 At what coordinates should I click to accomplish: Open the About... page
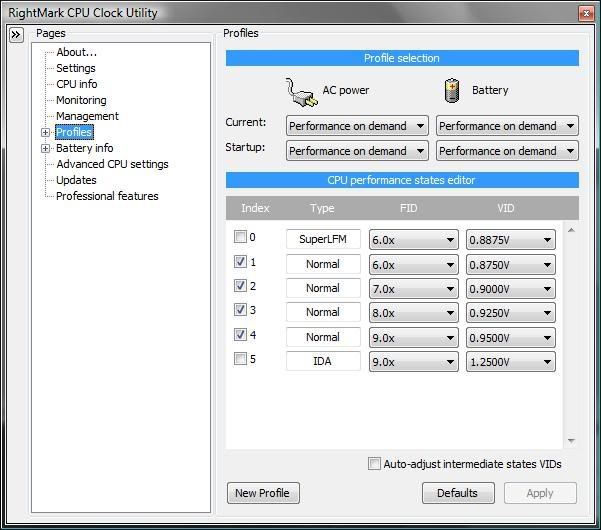click(76, 52)
